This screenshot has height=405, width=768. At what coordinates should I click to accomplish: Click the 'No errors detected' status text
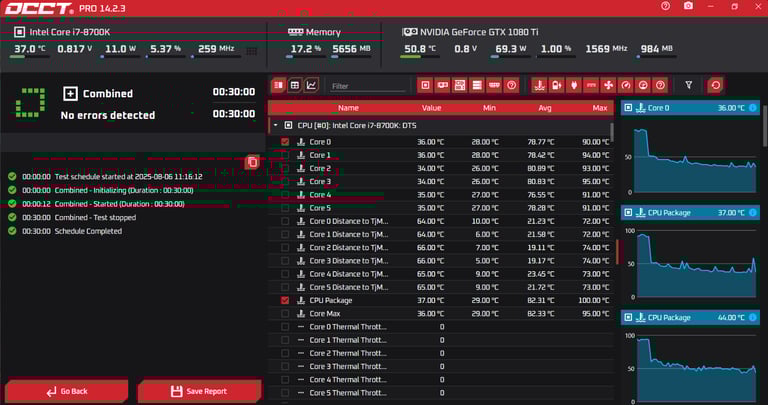point(108,115)
